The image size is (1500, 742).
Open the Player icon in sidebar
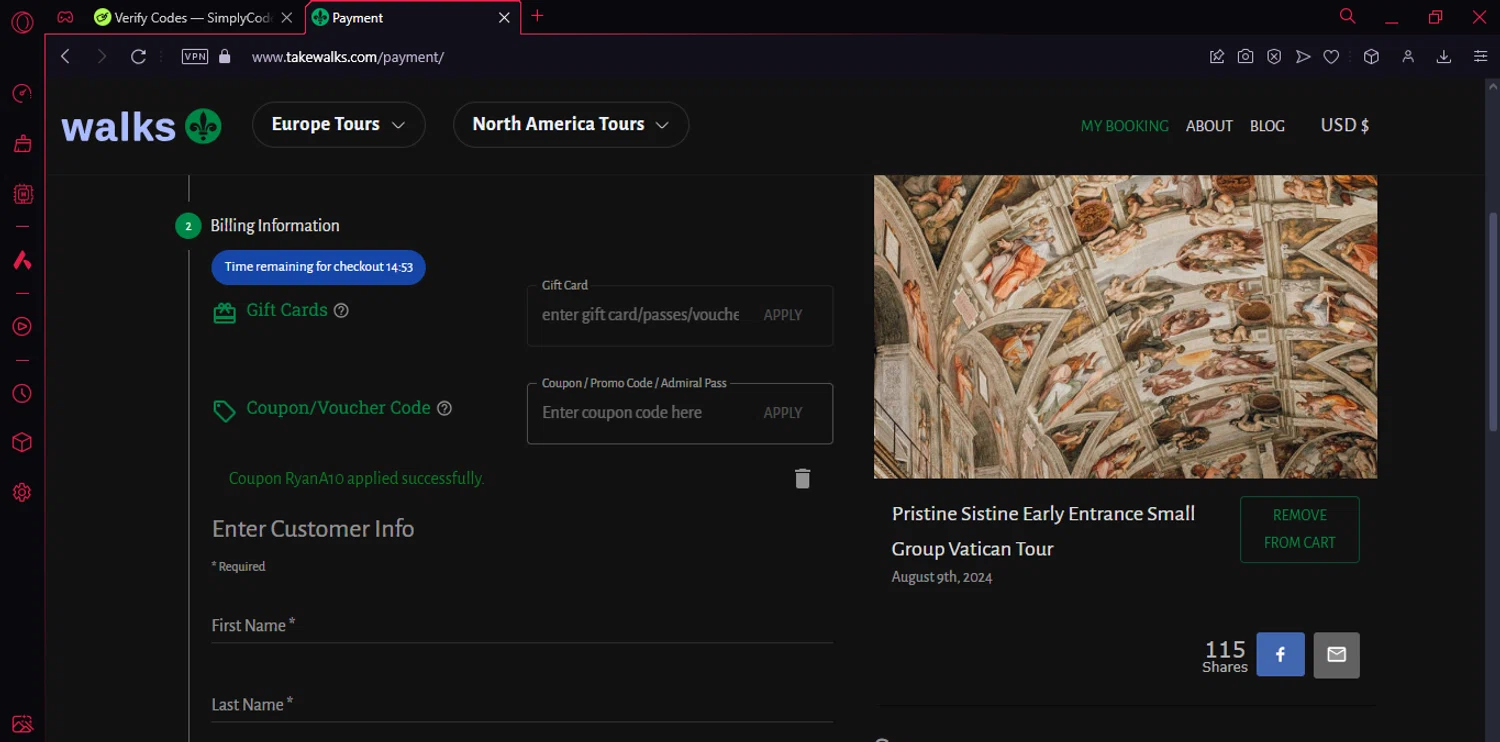point(22,327)
